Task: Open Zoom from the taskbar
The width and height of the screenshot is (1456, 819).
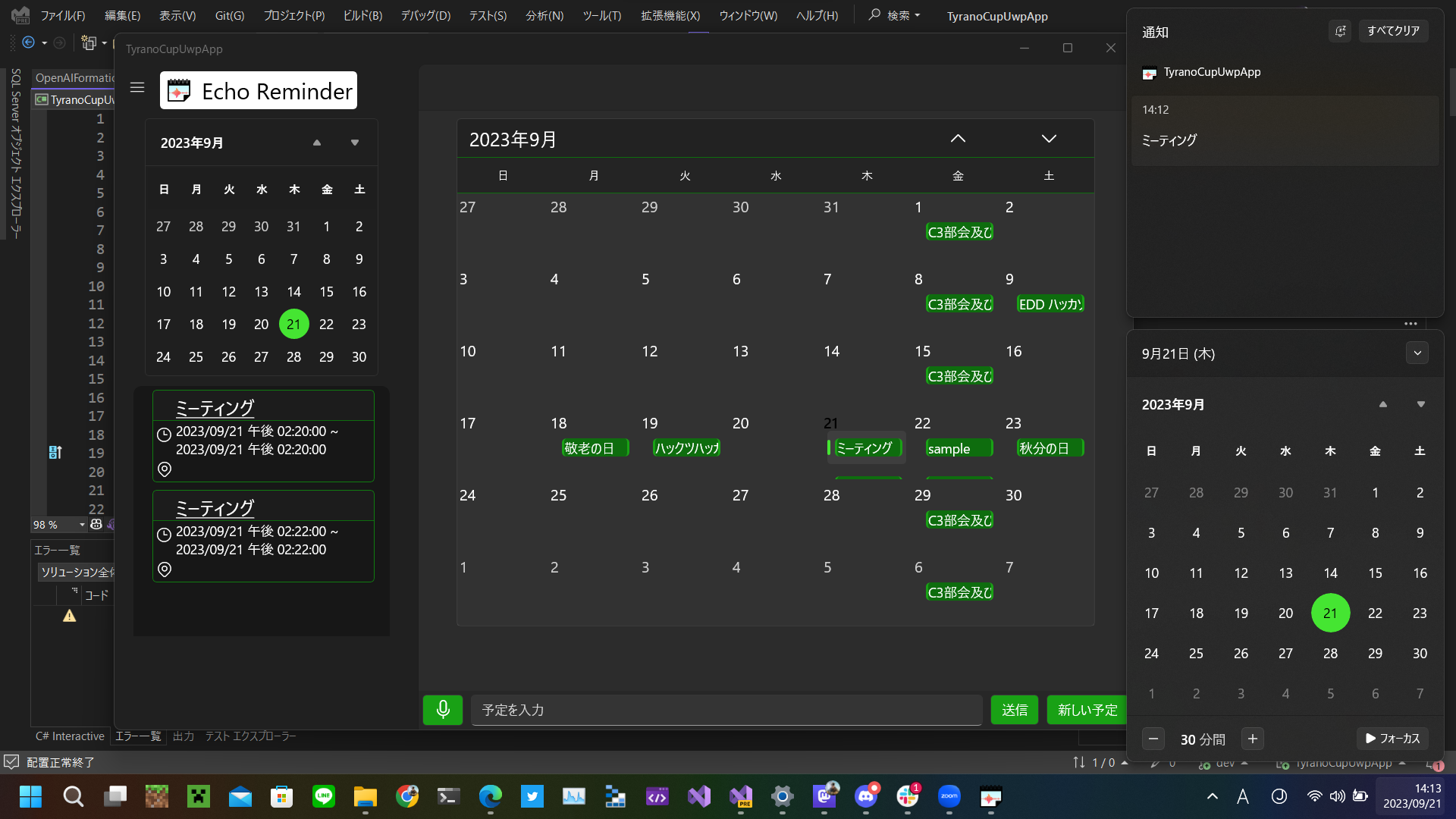Action: coord(949,796)
